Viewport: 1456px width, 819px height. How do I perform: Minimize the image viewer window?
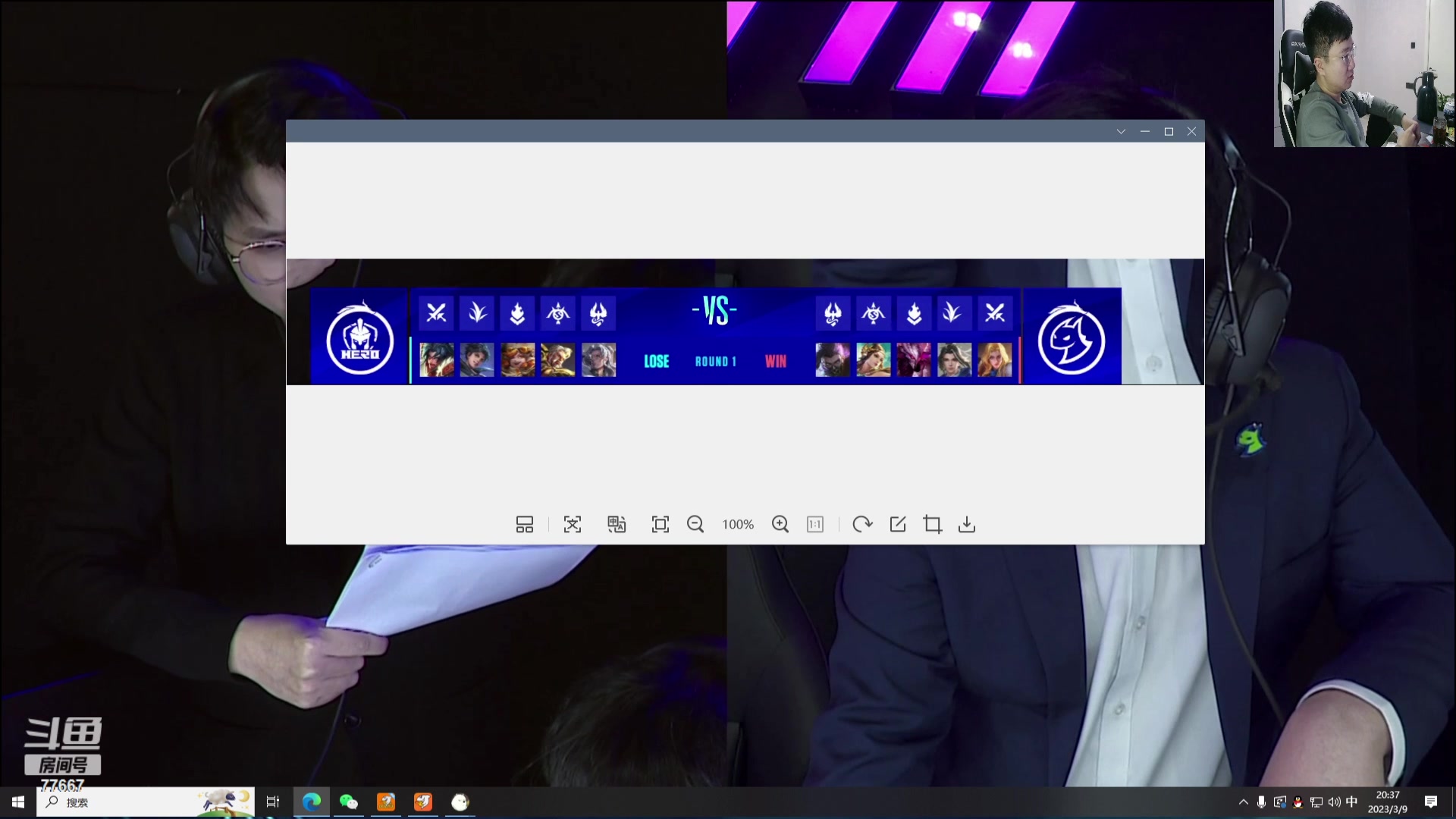1145,132
